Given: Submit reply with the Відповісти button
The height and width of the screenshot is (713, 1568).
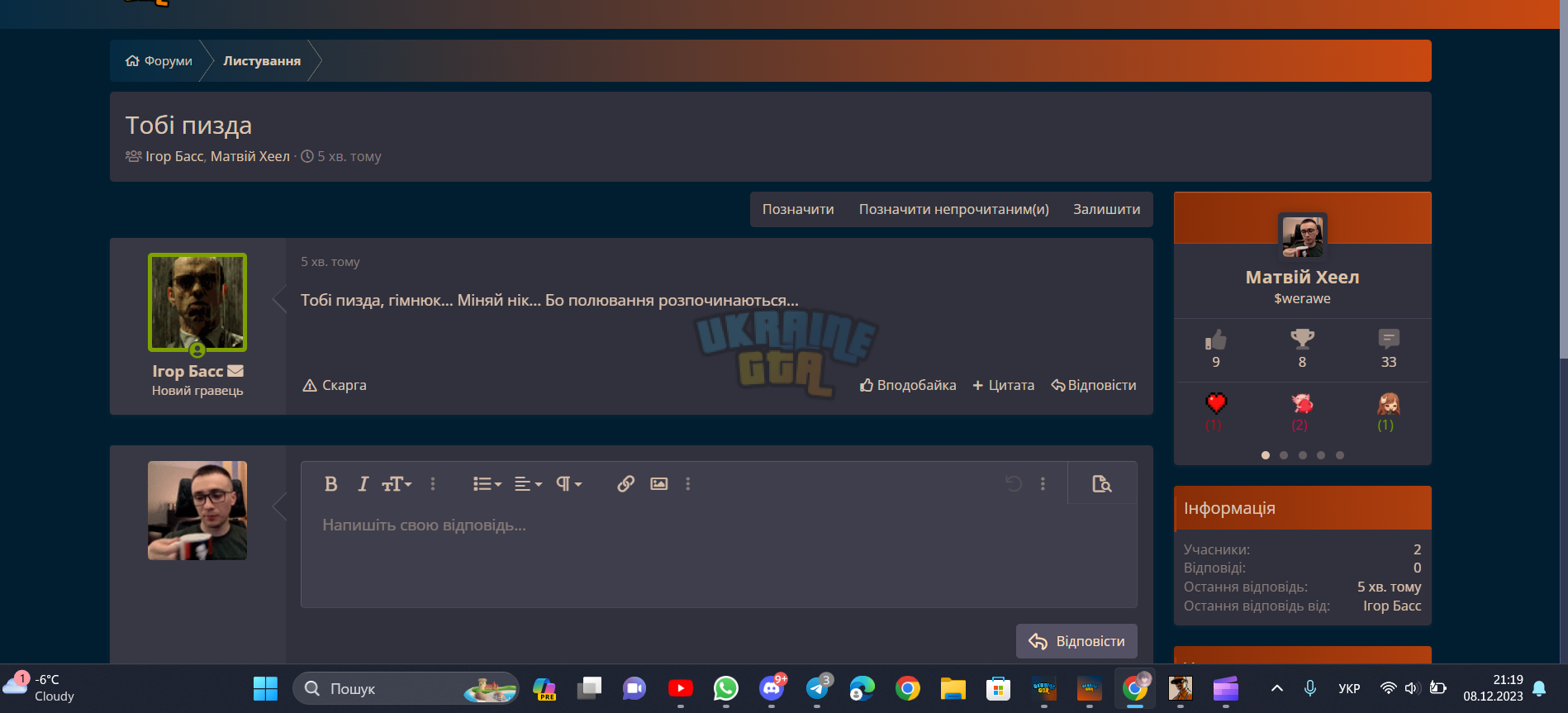Looking at the screenshot, I should click(1076, 641).
